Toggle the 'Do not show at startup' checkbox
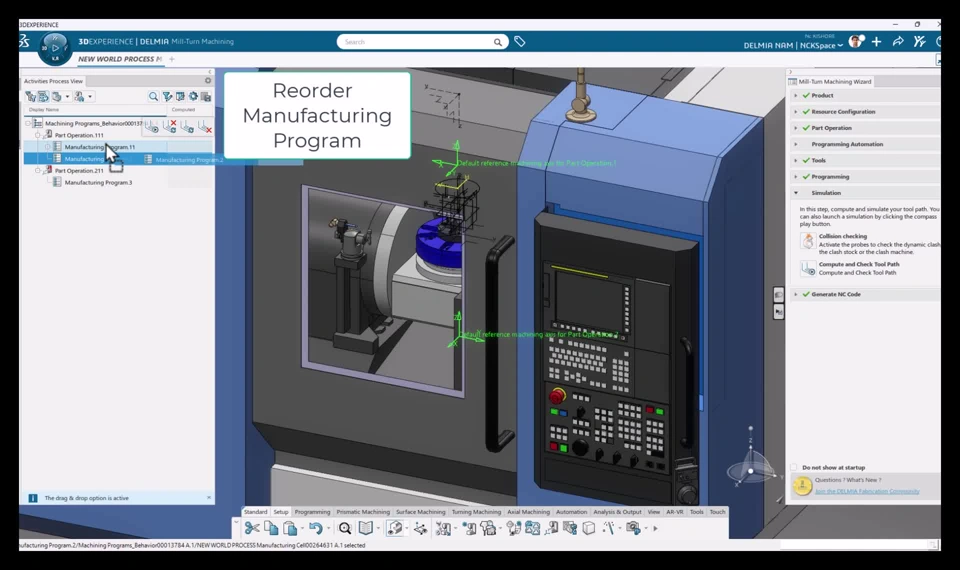This screenshot has width=960, height=570. tap(794, 467)
